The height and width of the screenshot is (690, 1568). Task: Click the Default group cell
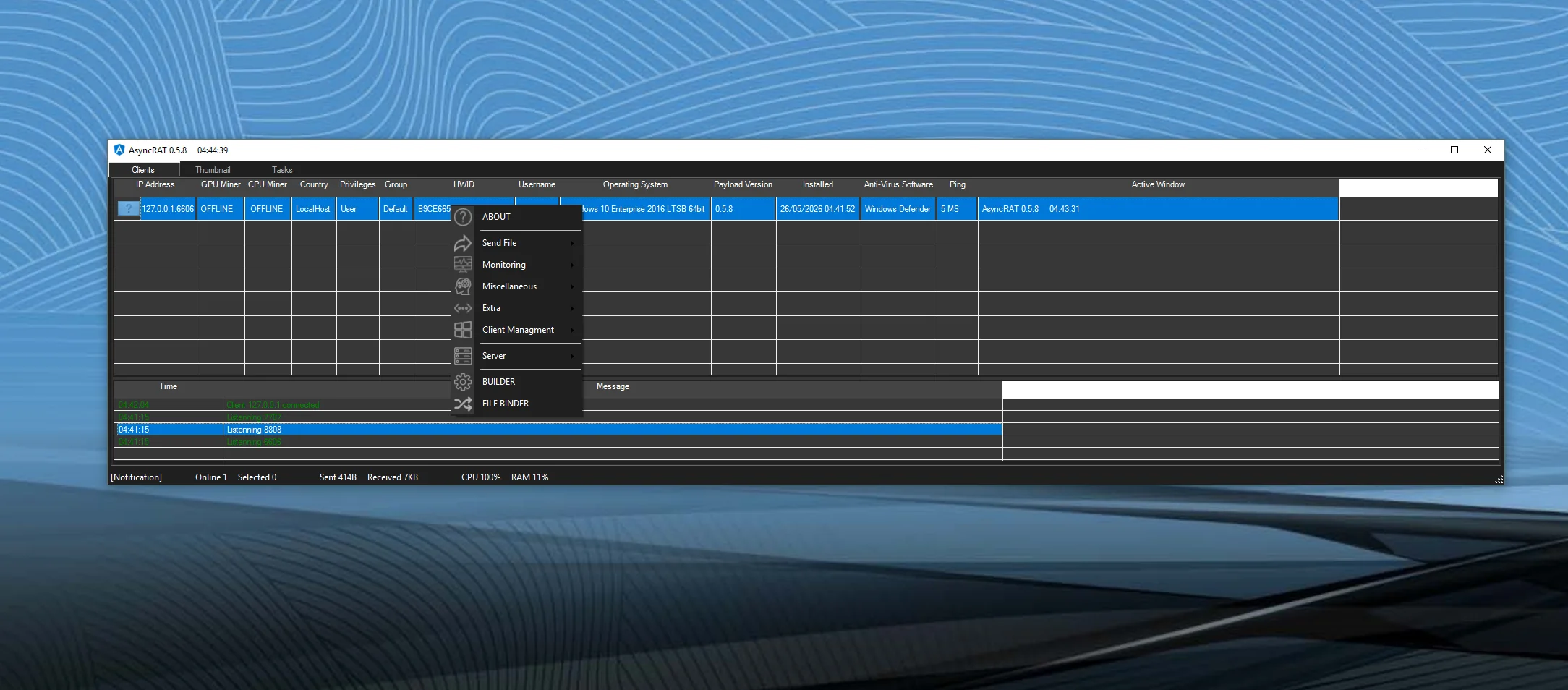396,209
